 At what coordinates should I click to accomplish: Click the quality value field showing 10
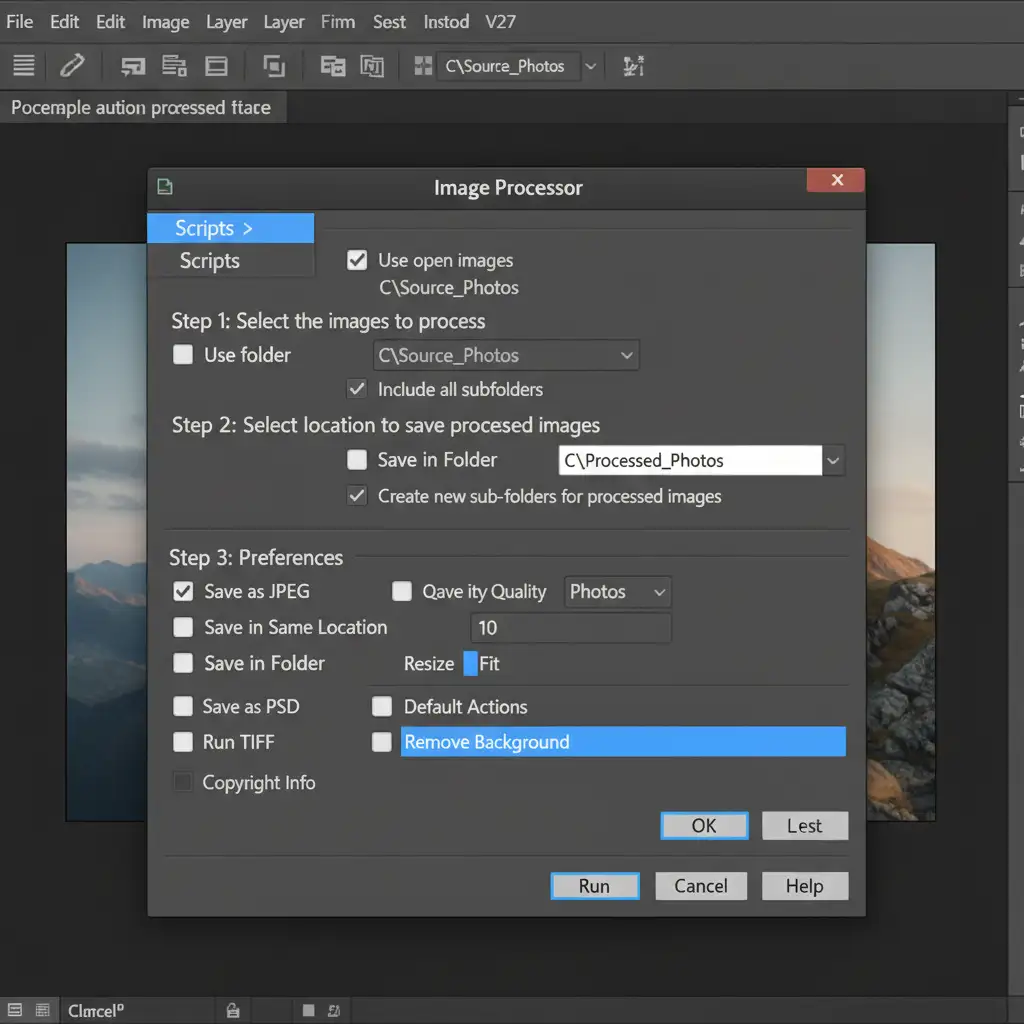click(x=570, y=628)
